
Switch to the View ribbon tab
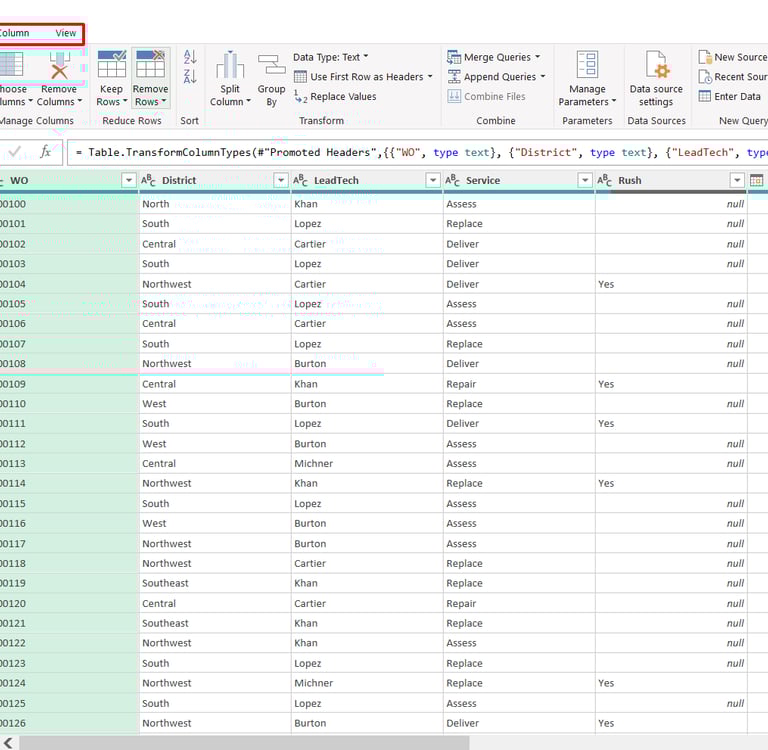tap(66, 33)
